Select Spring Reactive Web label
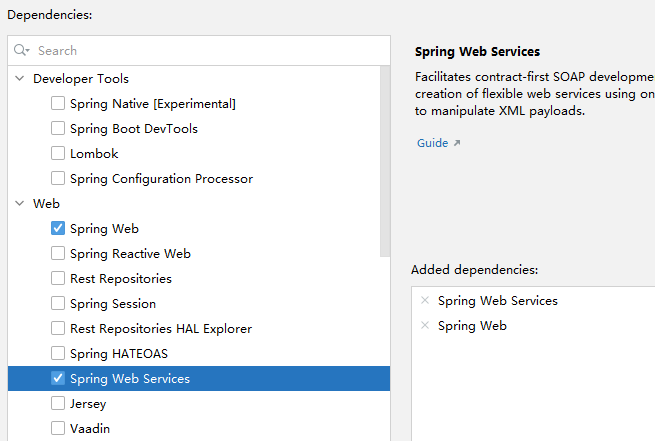655x441 pixels. click(x=130, y=254)
